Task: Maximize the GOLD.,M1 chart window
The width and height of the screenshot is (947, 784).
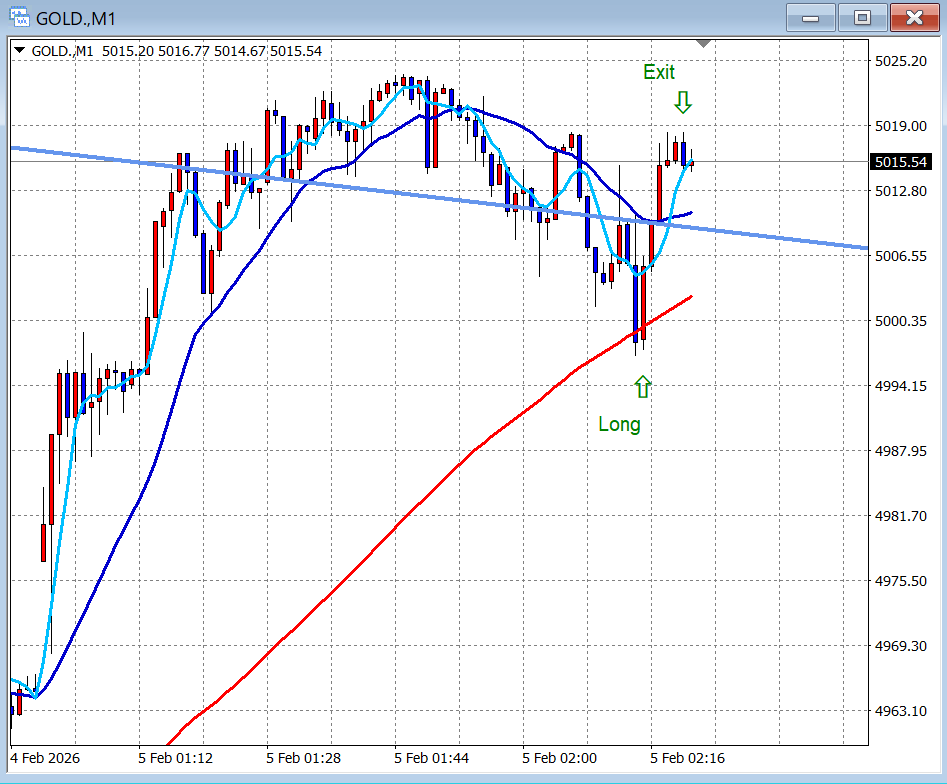Action: pyautogui.click(x=862, y=18)
